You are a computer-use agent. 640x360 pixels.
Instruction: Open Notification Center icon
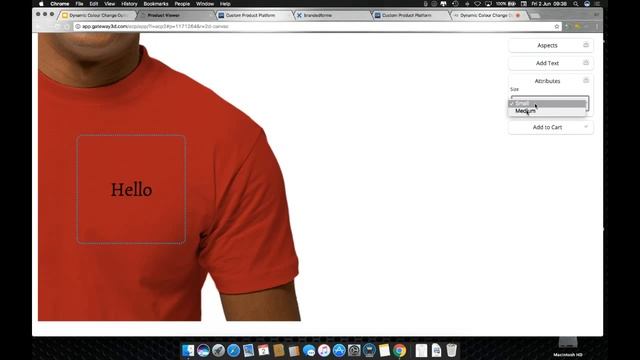click(598, 4)
